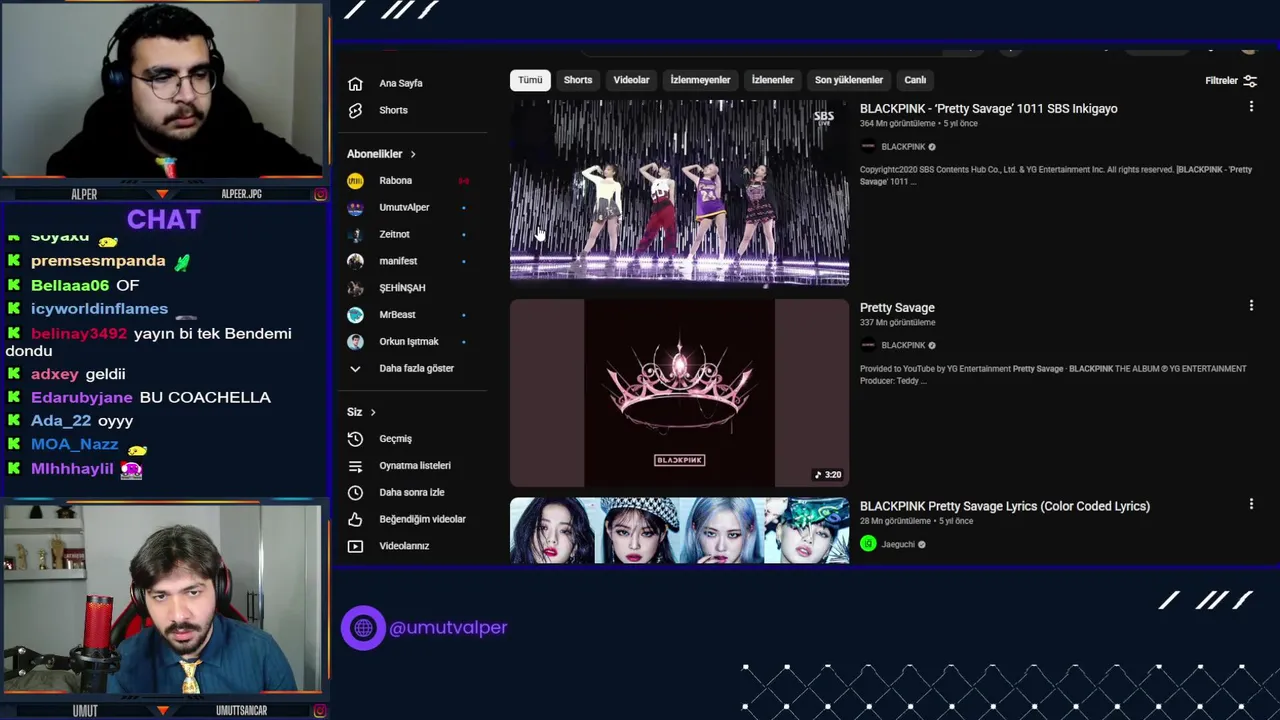This screenshot has width=1280, height=720.
Task: Click Jaeguchi channel avatar
Action: (x=868, y=544)
